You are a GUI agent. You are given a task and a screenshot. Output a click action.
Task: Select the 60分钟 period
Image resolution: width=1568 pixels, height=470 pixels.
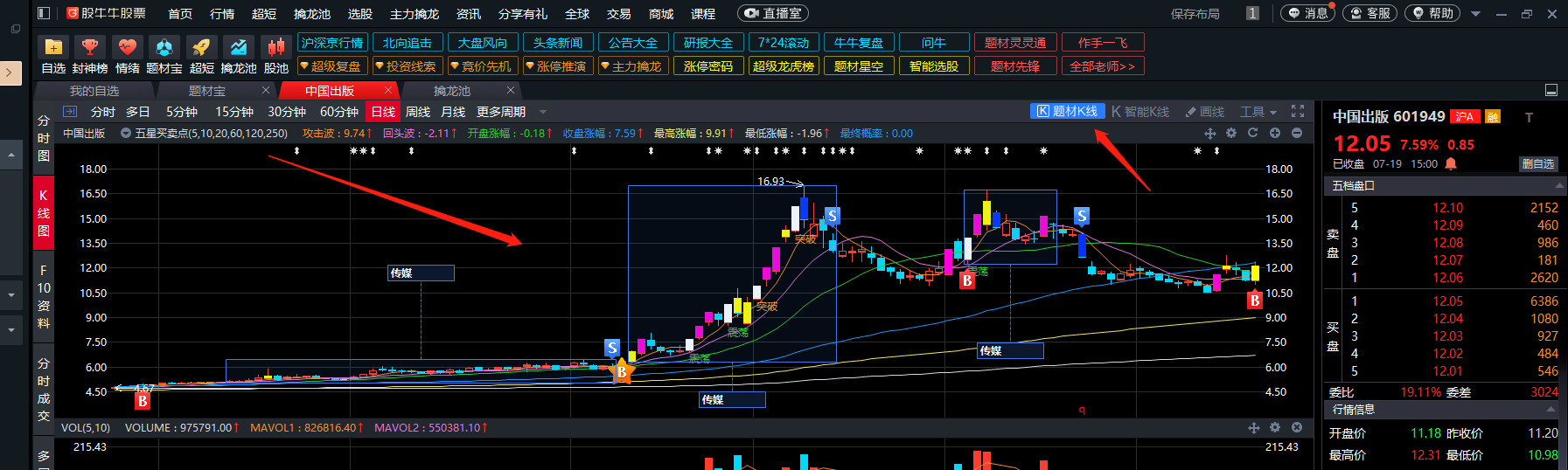pyautogui.click(x=339, y=111)
